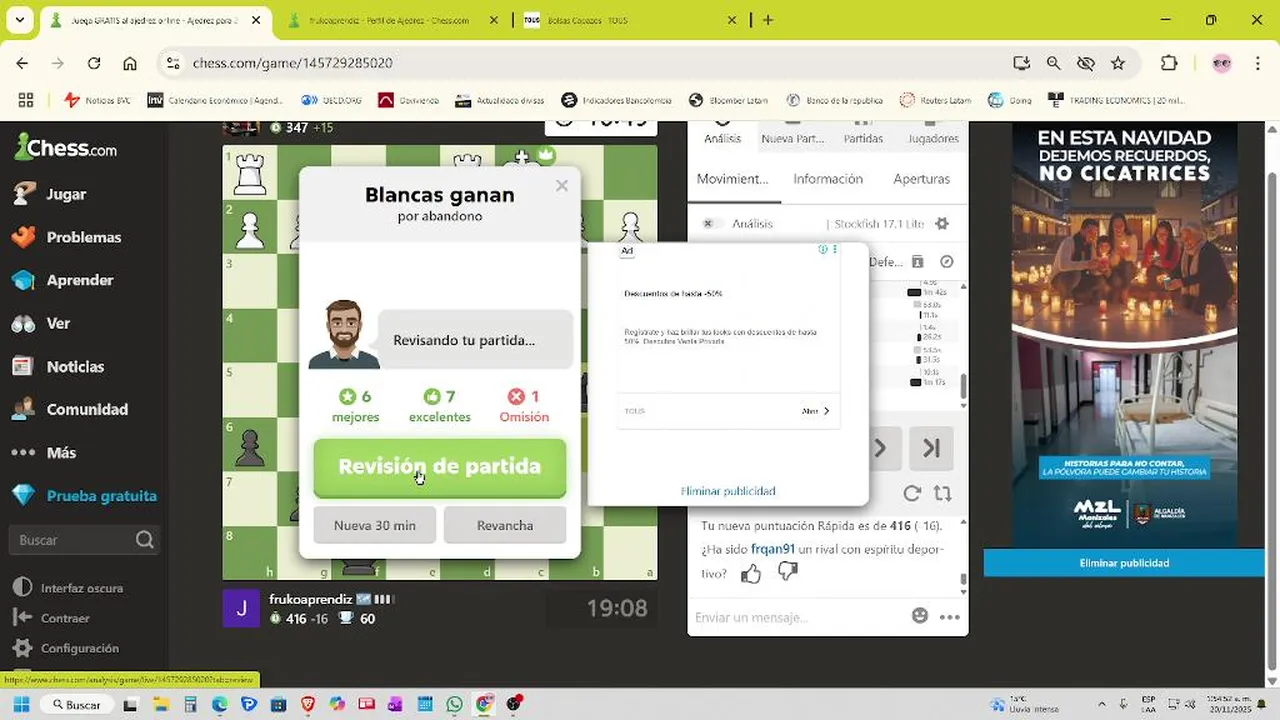The width and height of the screenshot is (1280, 720).
Task: Toggle the Análisis engine switch
Action: click(x=711, y=224)
